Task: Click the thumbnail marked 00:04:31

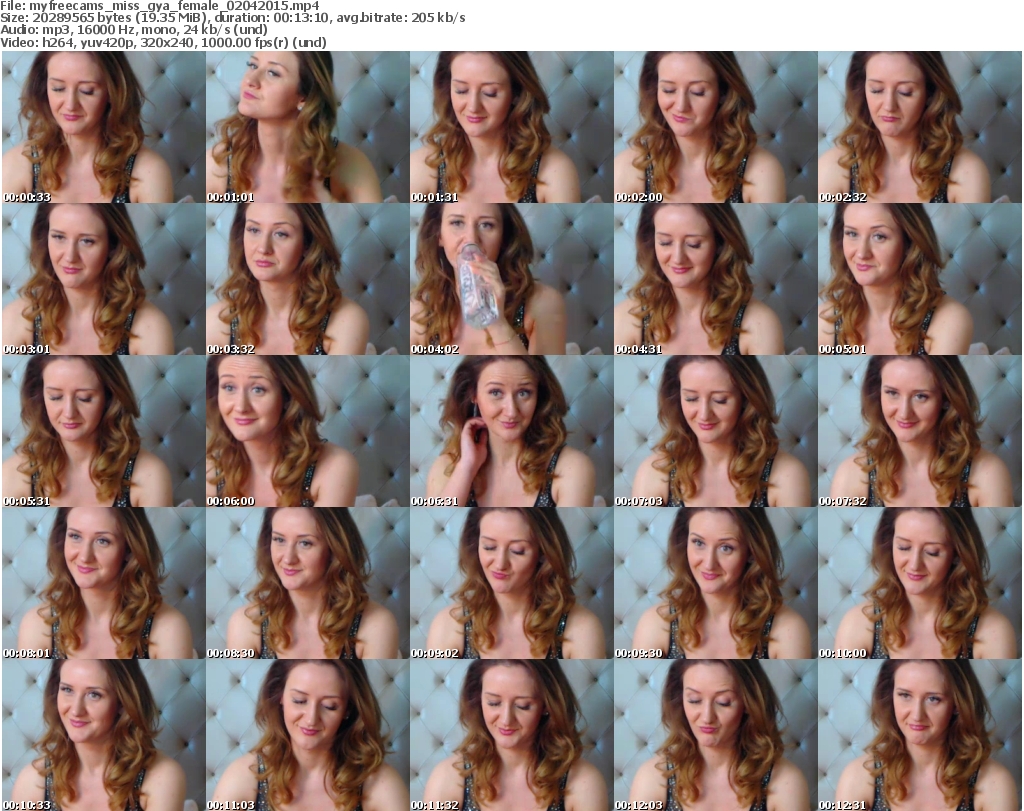Action: [715, 279]
